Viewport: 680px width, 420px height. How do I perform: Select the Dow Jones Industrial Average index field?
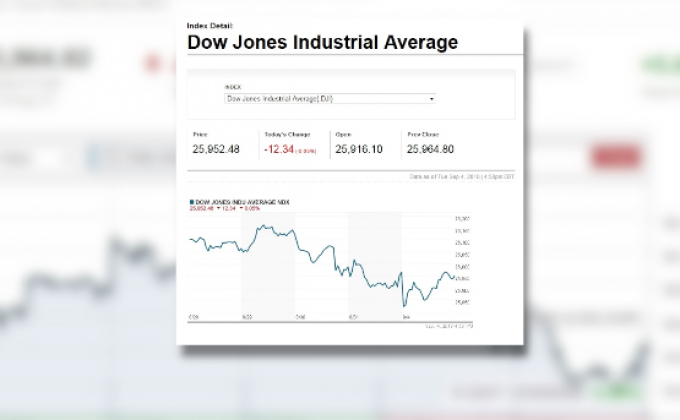[x=328, y=99]
